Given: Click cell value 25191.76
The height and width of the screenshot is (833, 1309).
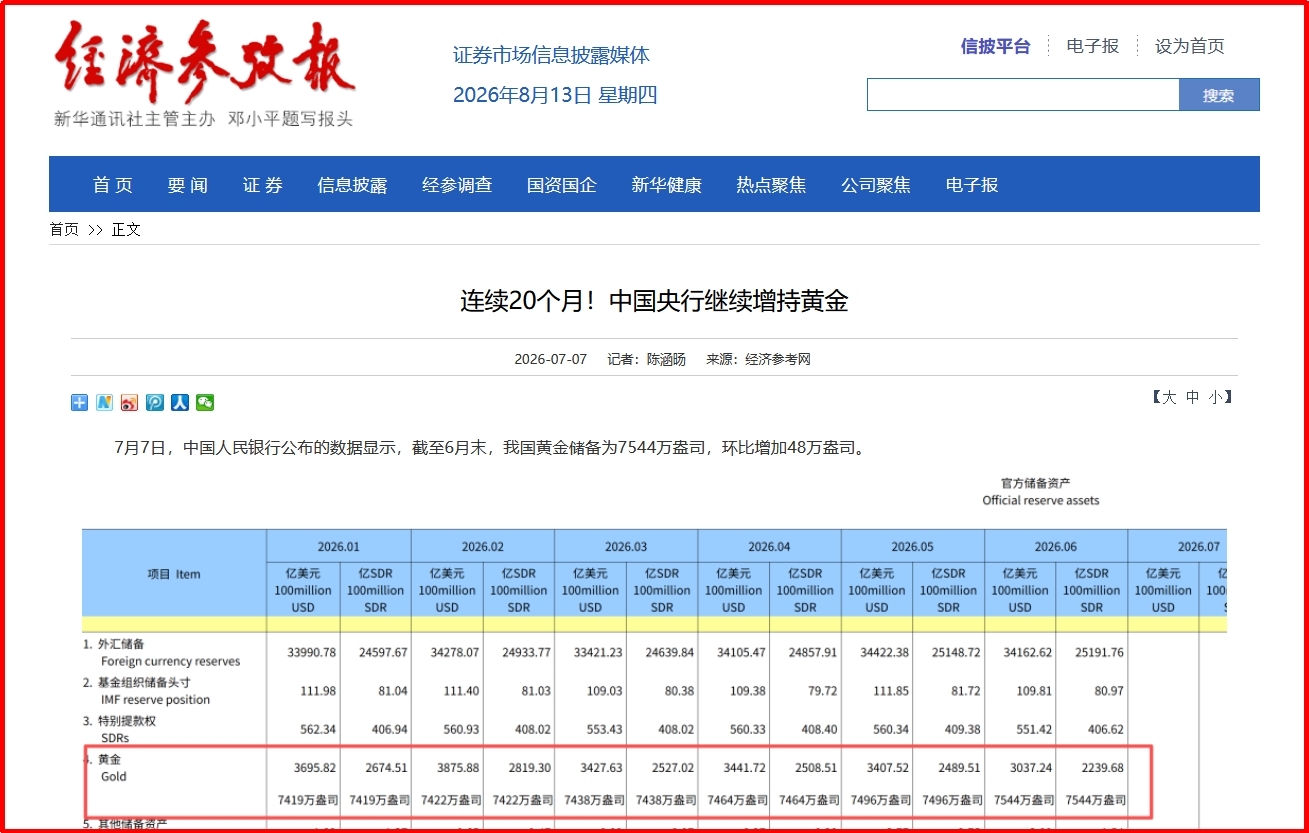Looking at the screenshot, I should pyautogui.click(x=1099, y=653).
